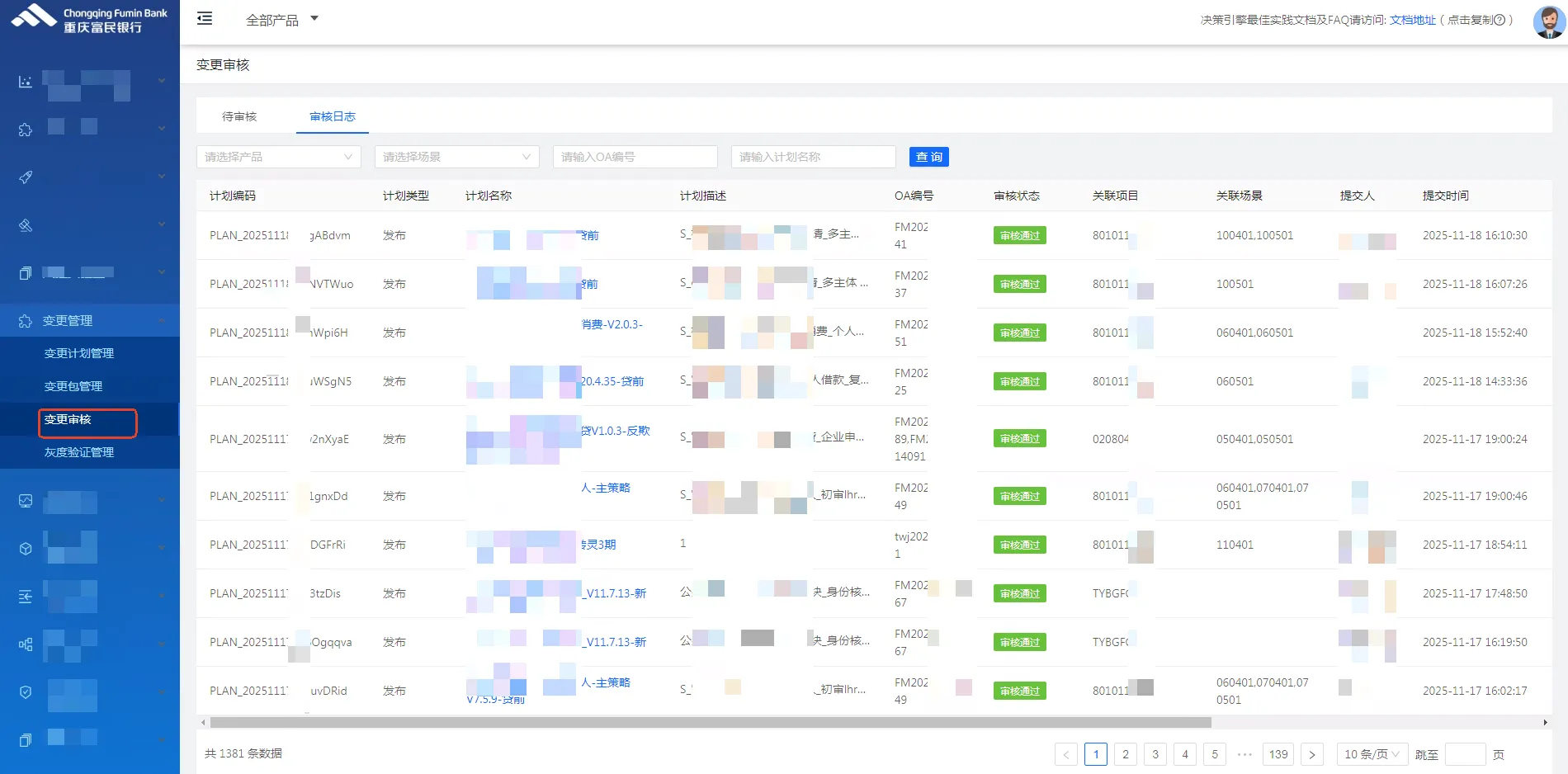Open 变更计划管理 in the sidebar
1568x774 pixels.
[x=79, y=353]
